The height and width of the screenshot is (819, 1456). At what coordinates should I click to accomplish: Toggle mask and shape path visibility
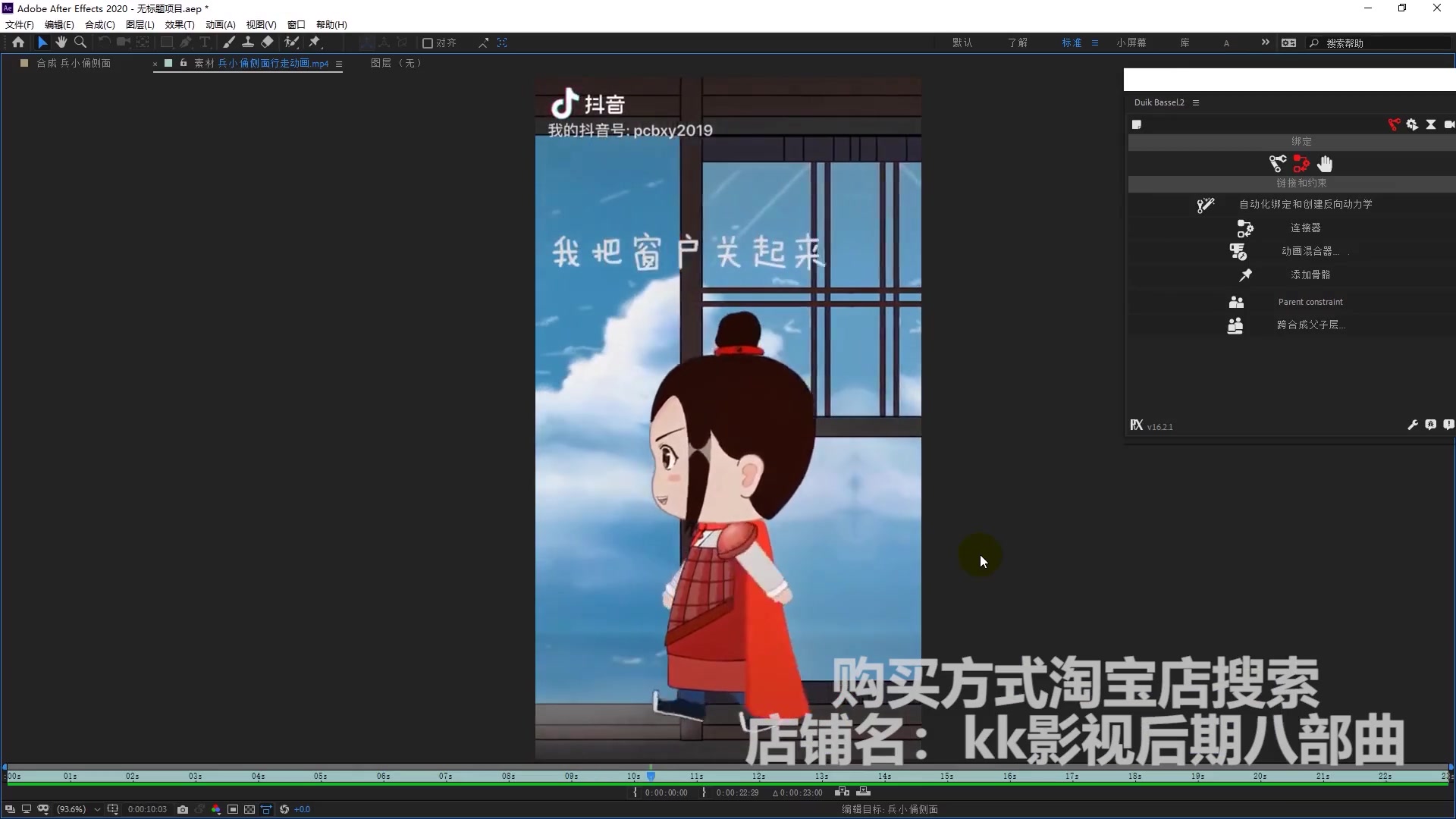coord(43,809)
